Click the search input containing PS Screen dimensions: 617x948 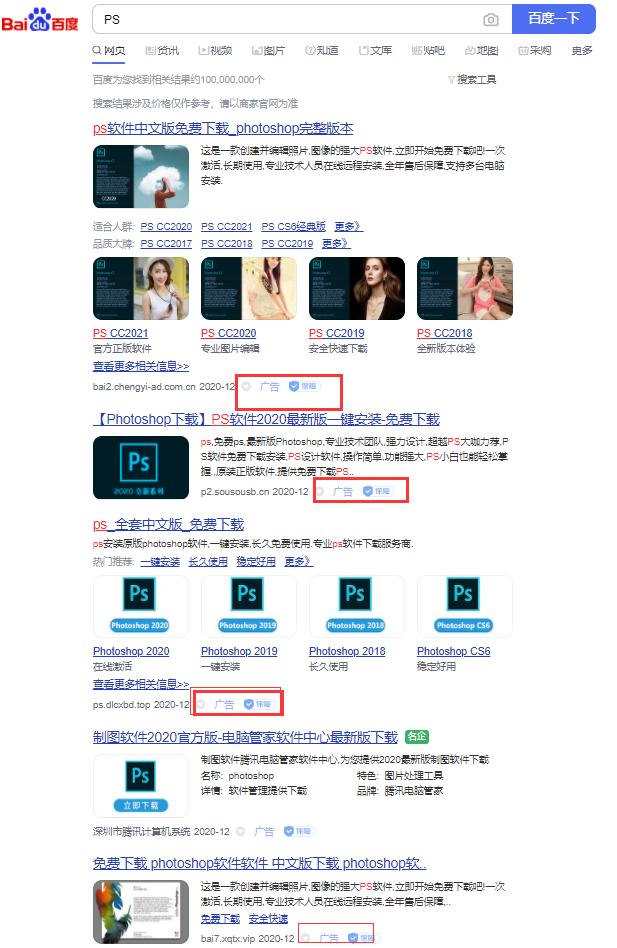pos(285,19)
